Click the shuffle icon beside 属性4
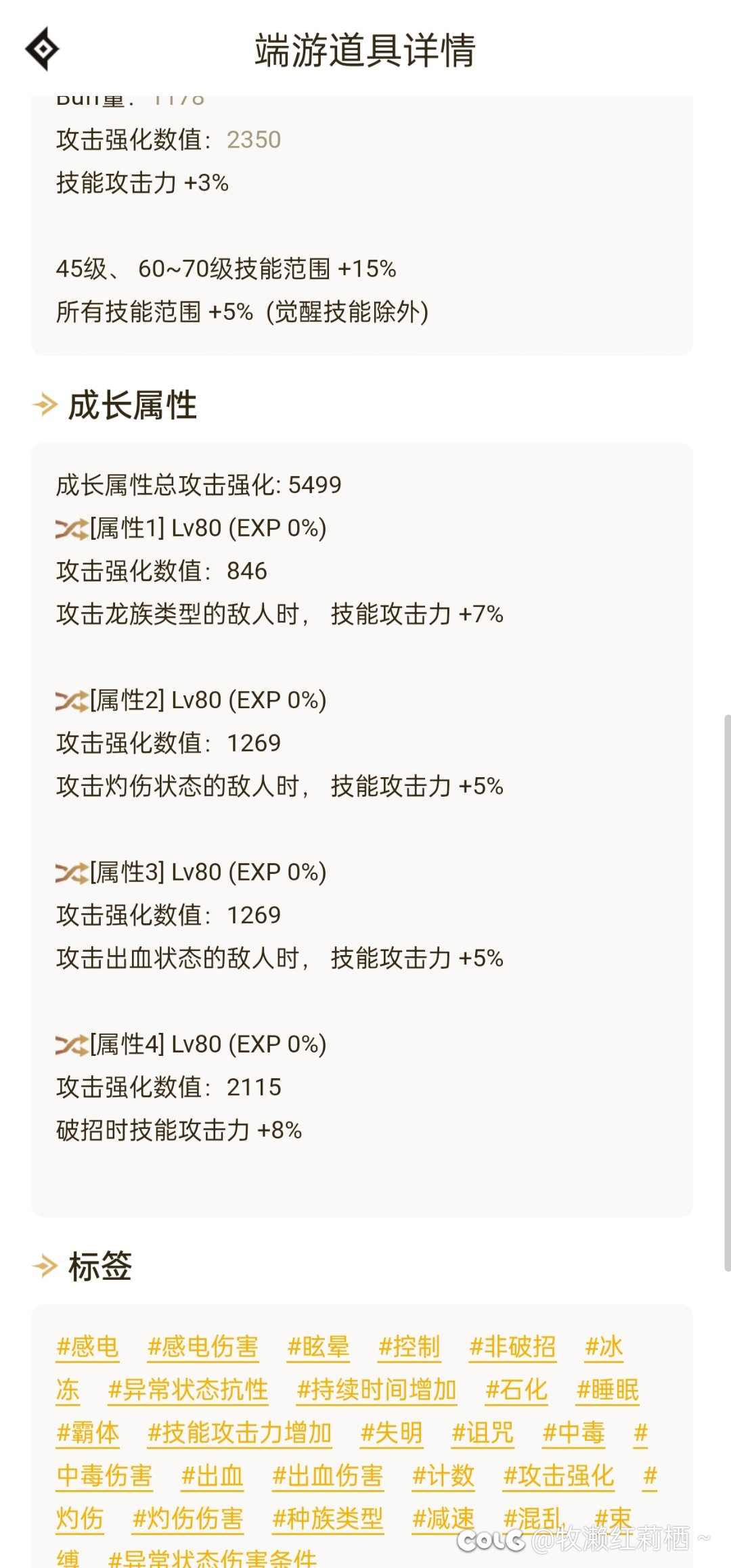Screen dimensions: 731x1568 click(72, 1044)
